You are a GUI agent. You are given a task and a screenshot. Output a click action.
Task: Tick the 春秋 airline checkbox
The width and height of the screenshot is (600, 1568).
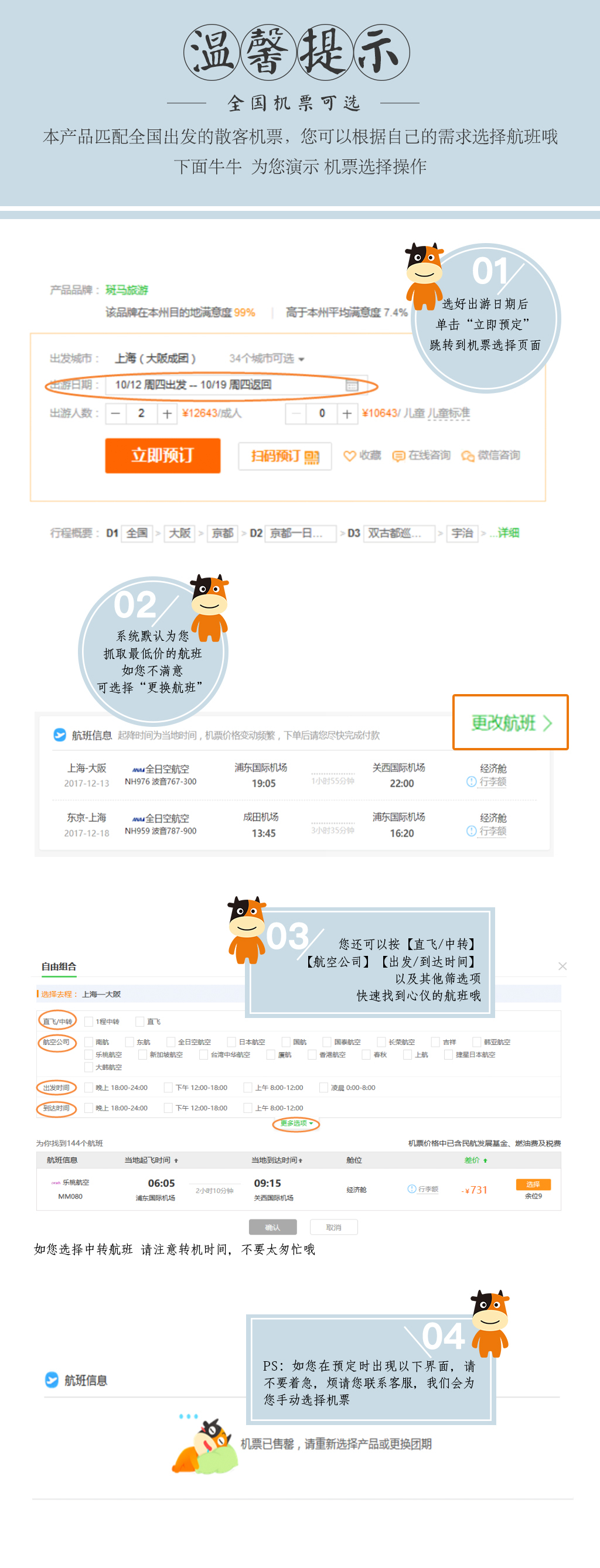(x=367, y=1055)
